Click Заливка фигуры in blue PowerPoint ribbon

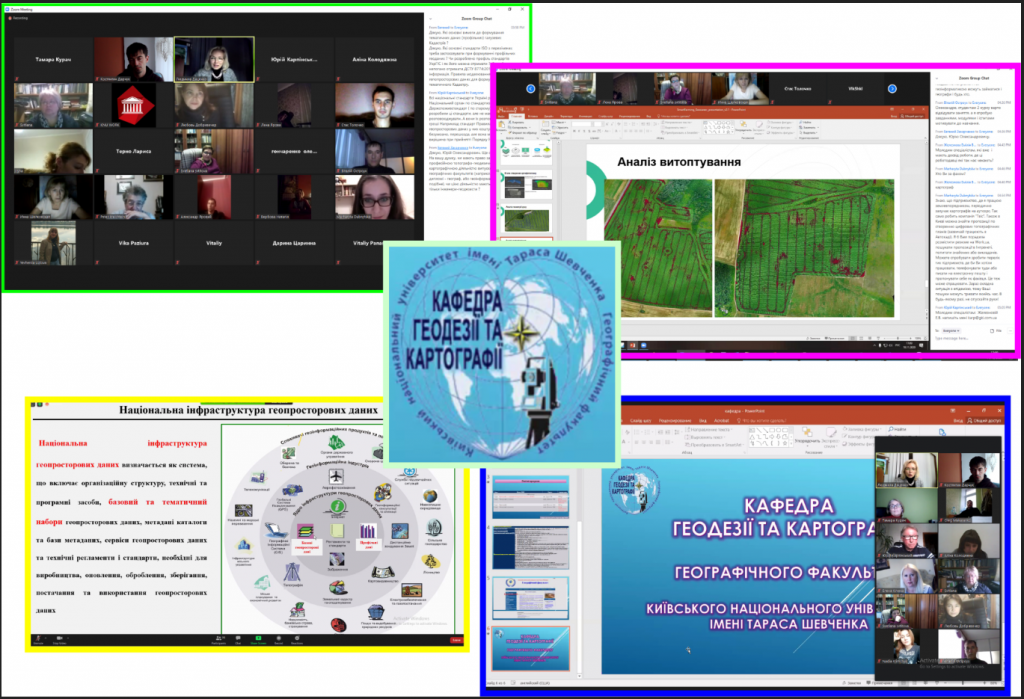pyautogui.click(x=863, y=429)
